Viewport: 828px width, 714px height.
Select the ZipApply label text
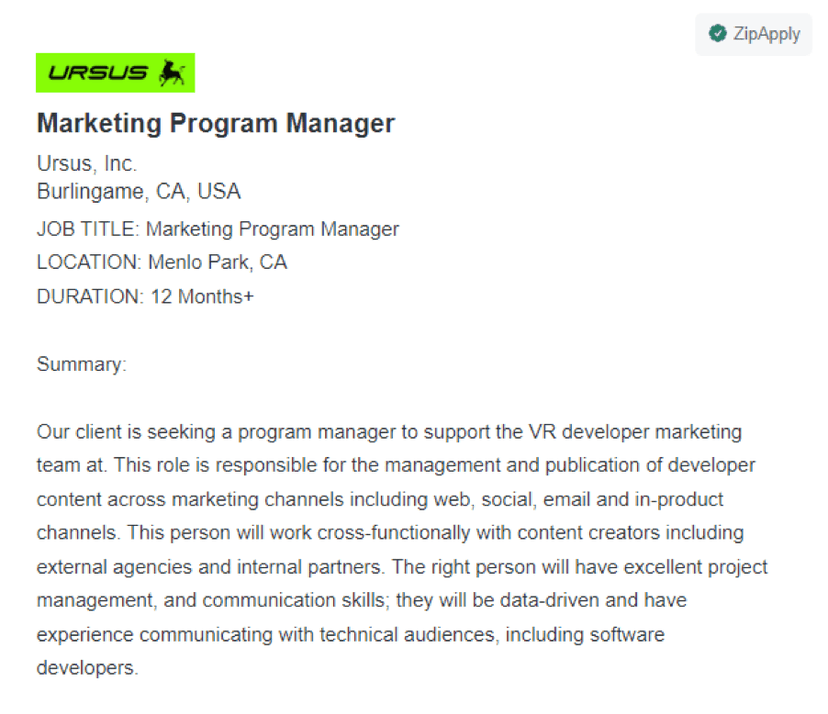[x=765, y=33]
